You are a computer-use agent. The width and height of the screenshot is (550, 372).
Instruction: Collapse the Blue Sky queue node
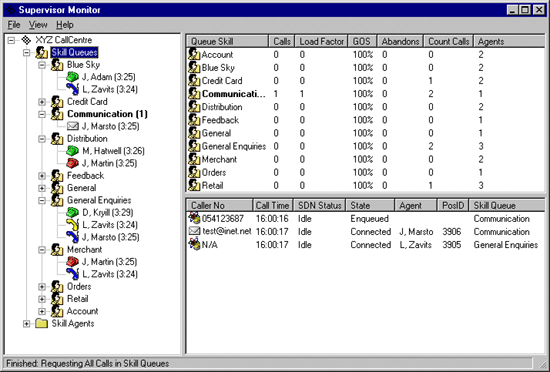(x=42, y=65)
